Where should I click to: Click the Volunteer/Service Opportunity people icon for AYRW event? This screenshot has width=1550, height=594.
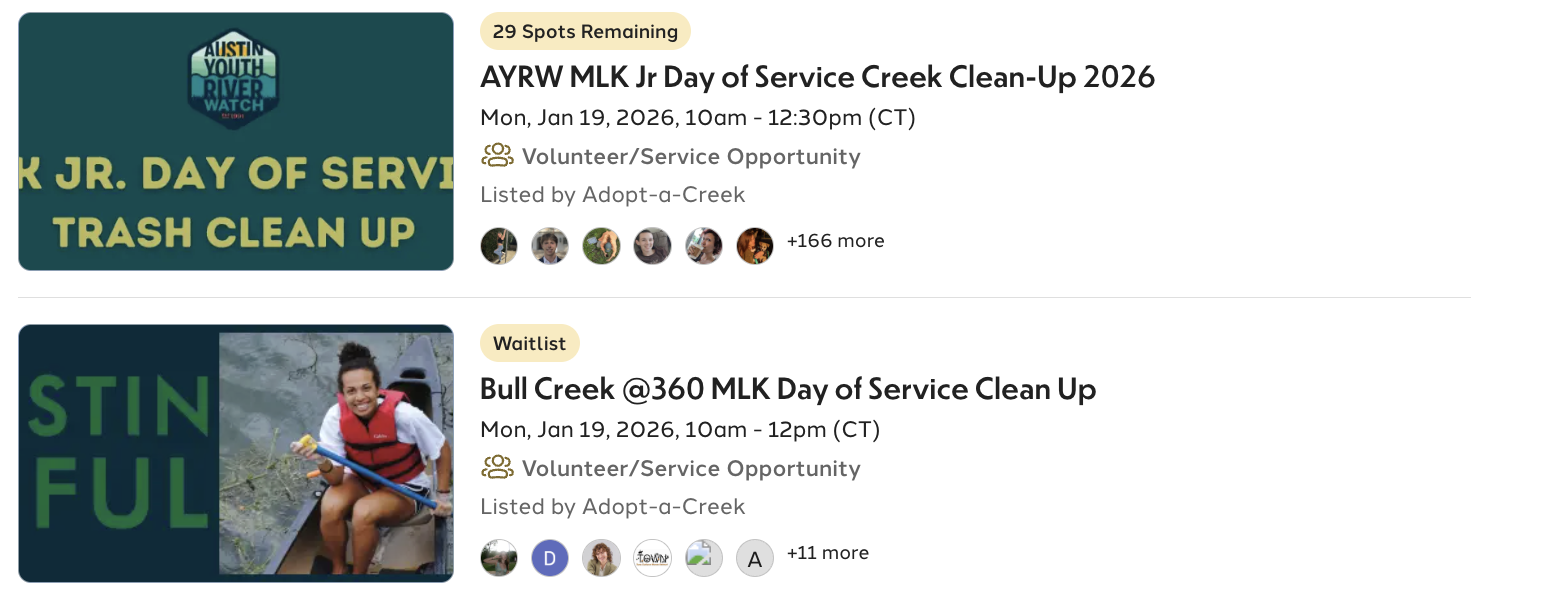(x=495, y=155)
